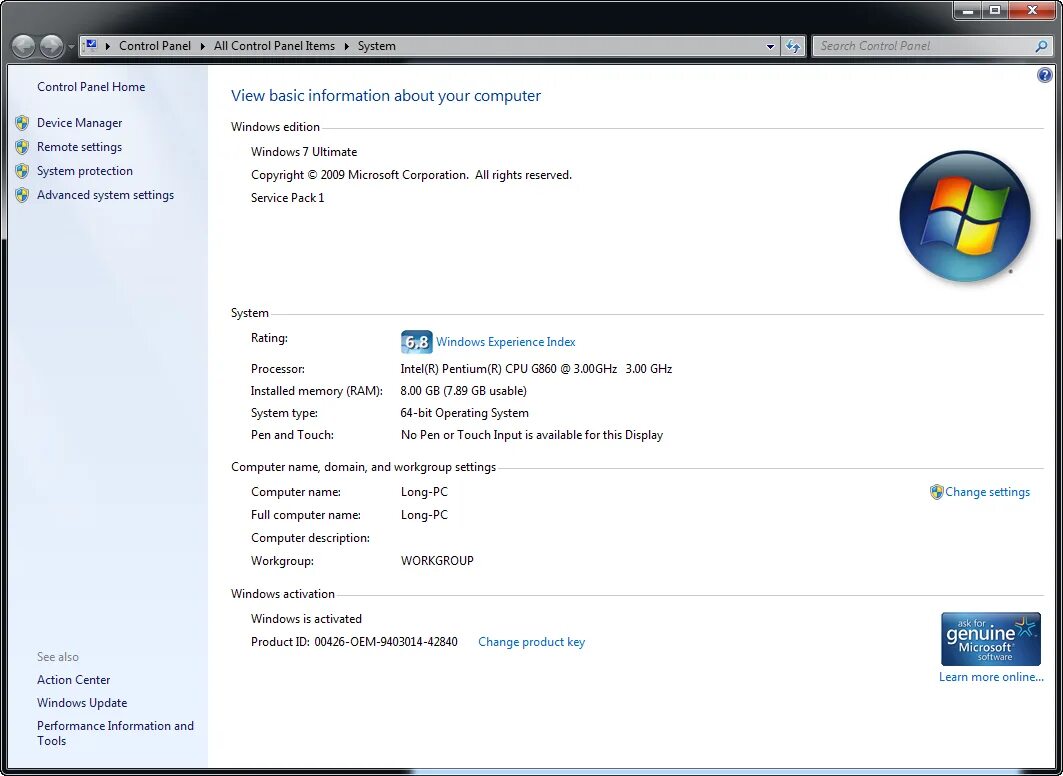Viewport: 1063px width, 776px height.
Task: Open Control Panel Home link
Action: [x=91, y=87]
